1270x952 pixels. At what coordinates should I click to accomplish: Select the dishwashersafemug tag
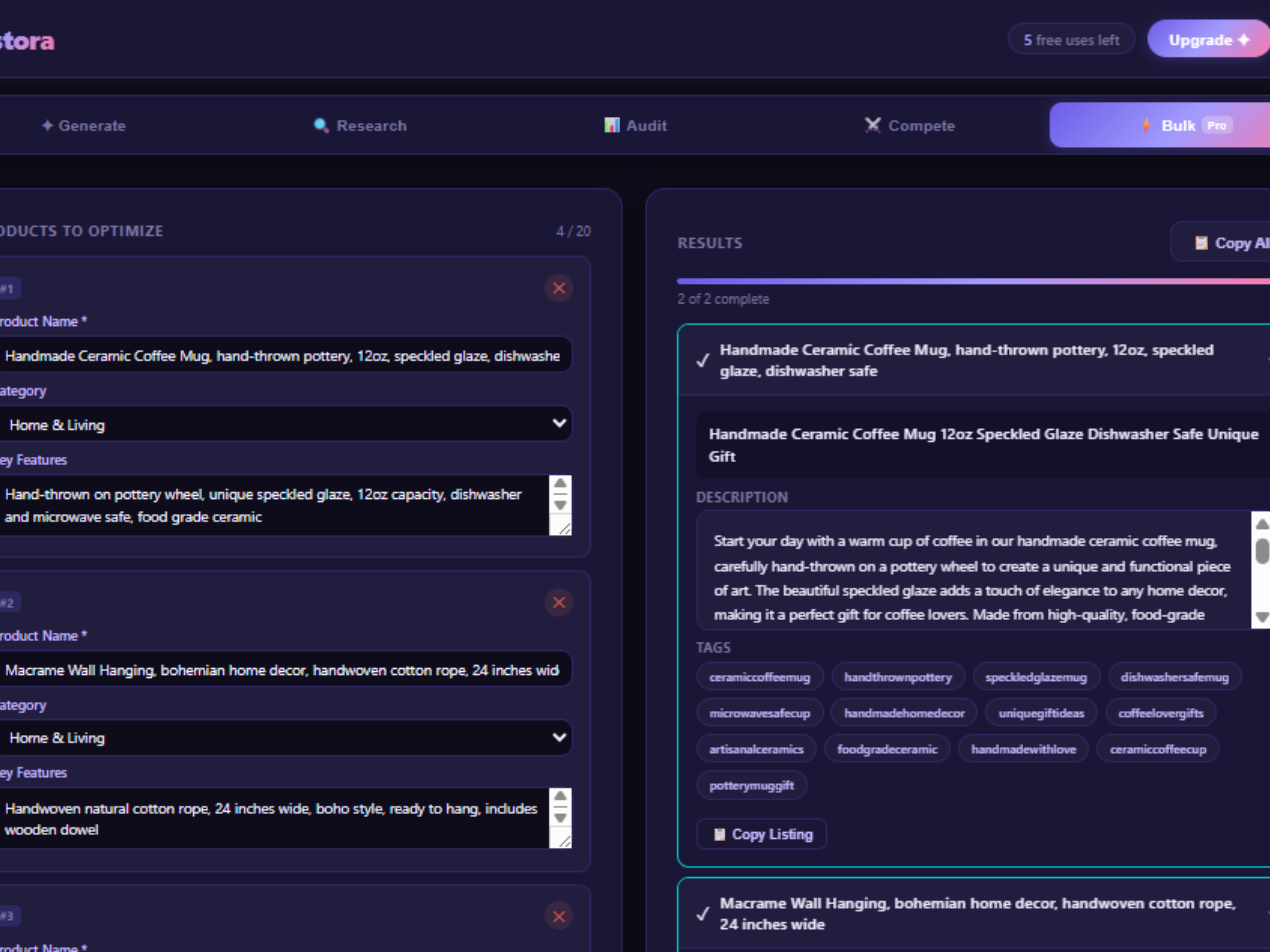point(1175,677)
